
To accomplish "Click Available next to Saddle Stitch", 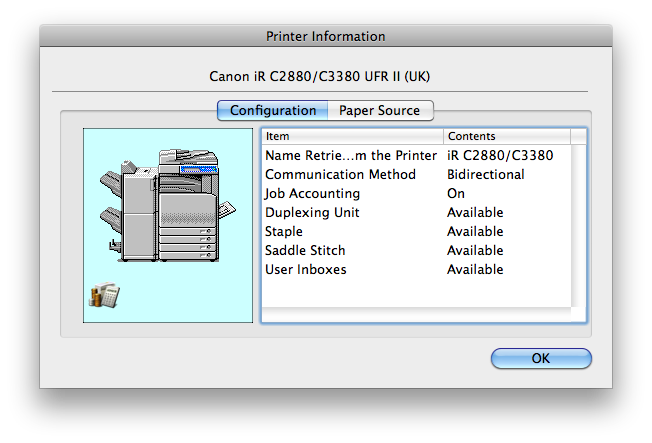I will [475, 251].
